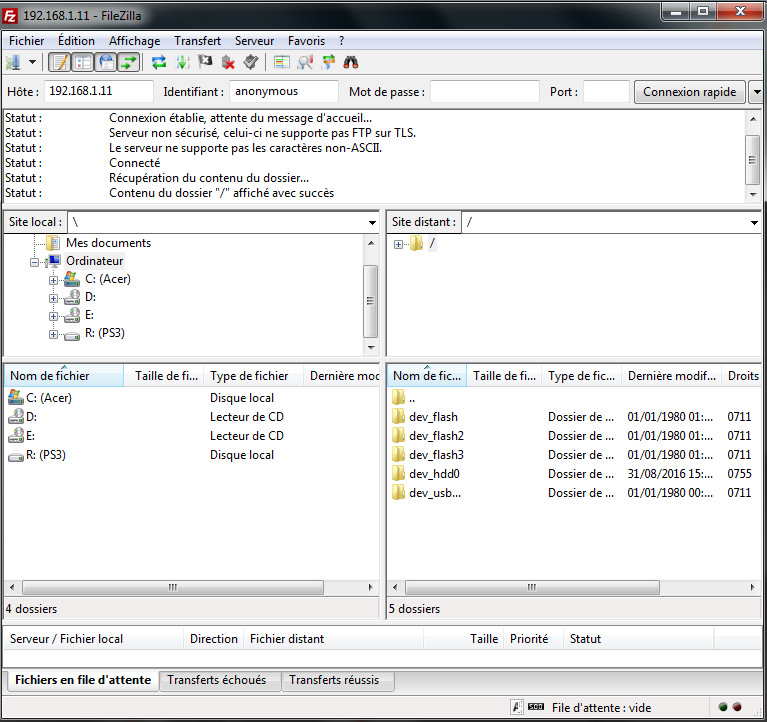The width and height of the screenshot is (767, 722).
Task: Select dev_hdd0 folder in remote list
Action: (434, 474)
